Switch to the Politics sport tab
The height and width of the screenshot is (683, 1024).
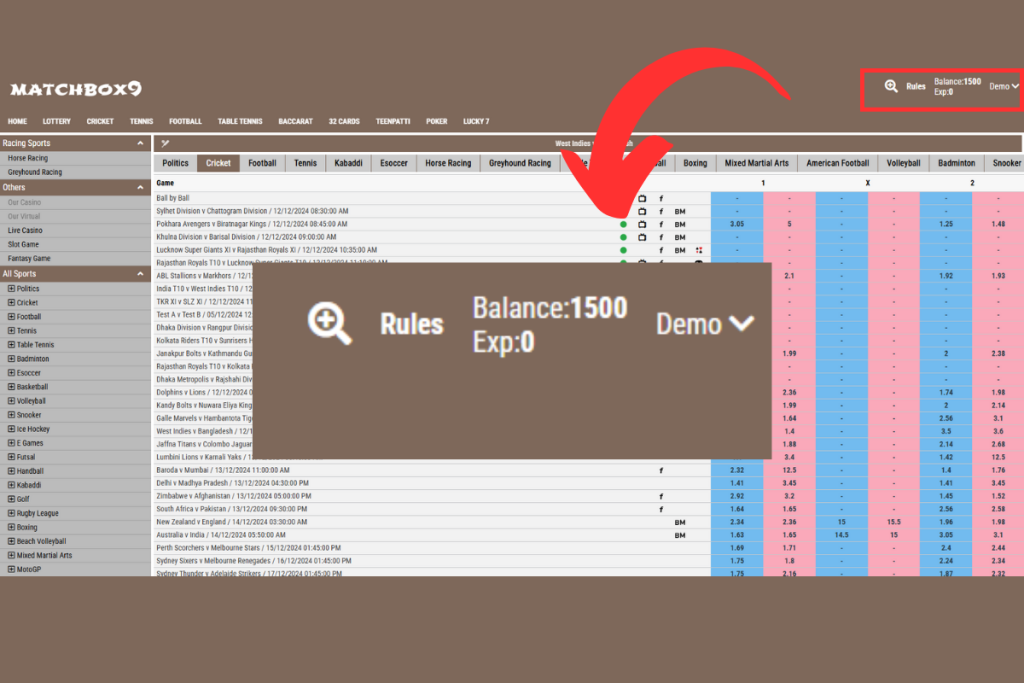point(175,163)
